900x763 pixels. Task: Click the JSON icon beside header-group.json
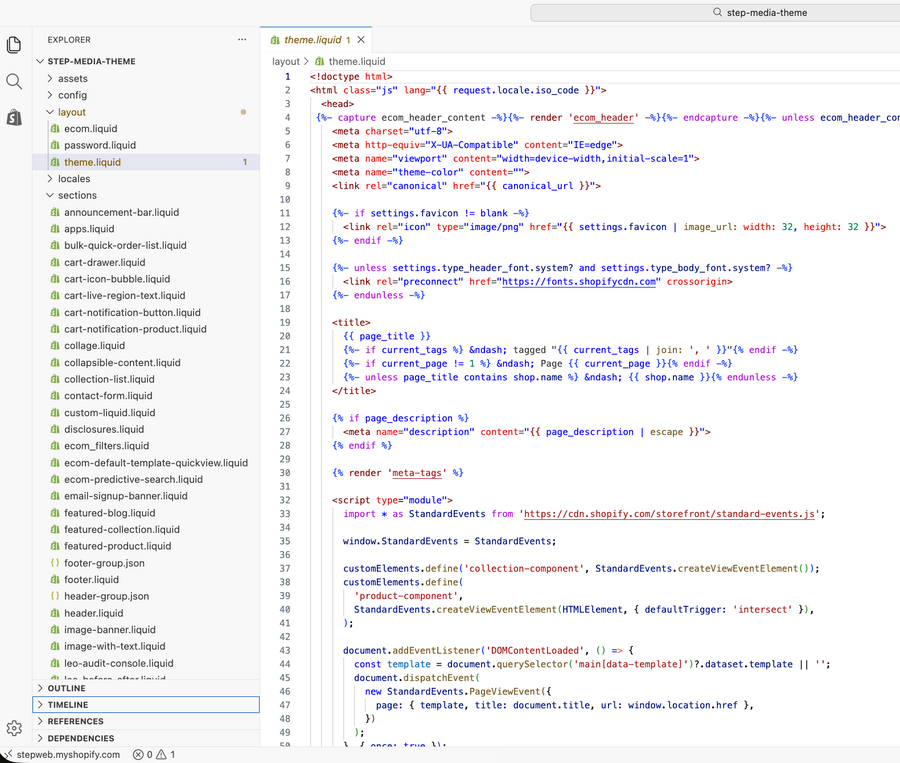[55, 596]
